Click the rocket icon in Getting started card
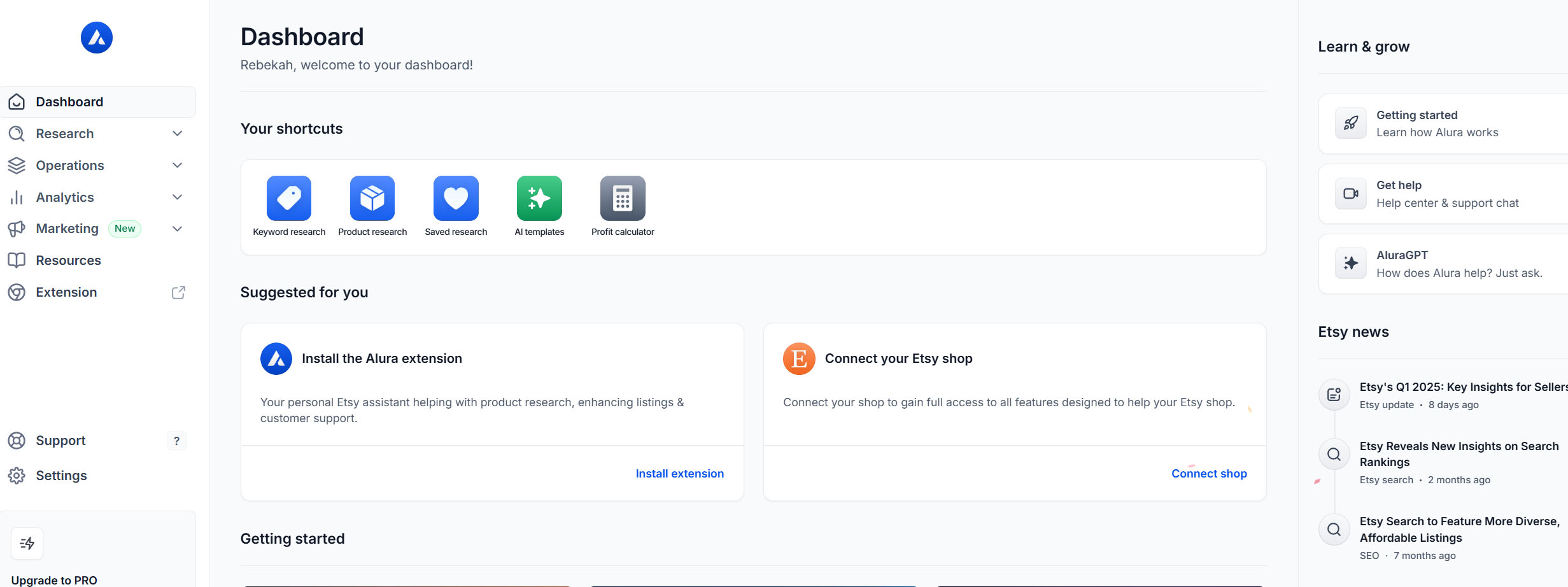Viewport: 1568px width, 587px height. [1351, 124]
